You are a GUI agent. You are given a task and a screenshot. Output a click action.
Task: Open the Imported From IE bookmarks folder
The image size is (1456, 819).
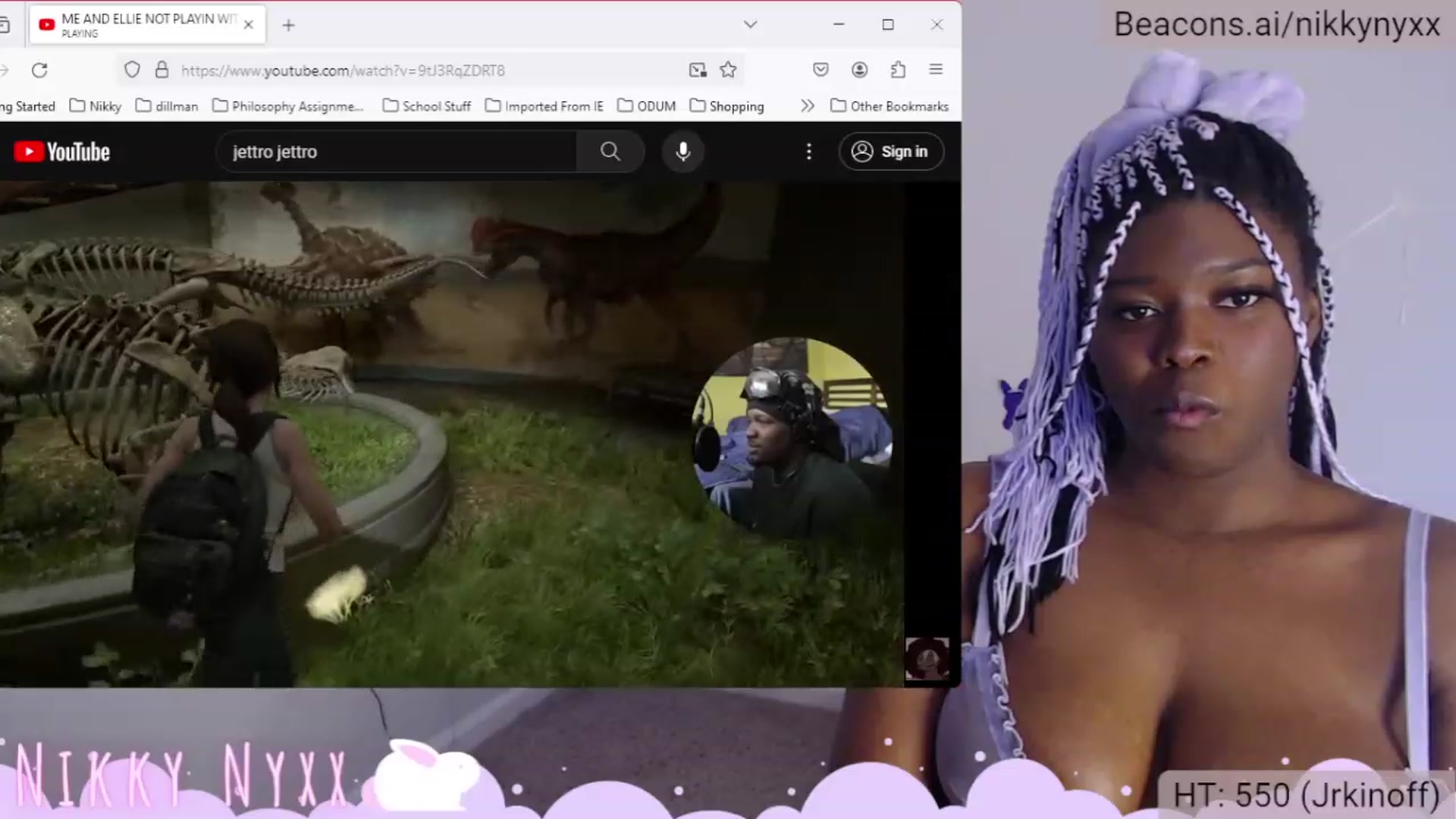[x=544, y=106]
